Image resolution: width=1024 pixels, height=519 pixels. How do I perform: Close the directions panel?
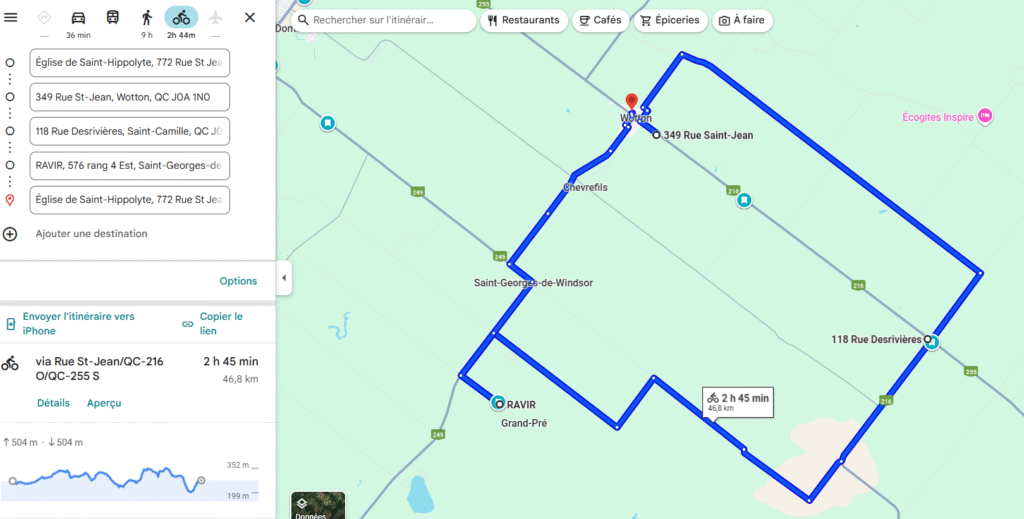tap(250, 17)
